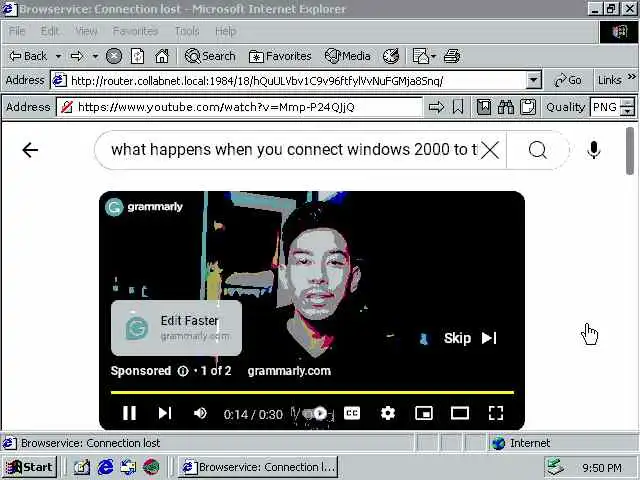Screen dimensions: 640x480
Task: Click the History icon in toolbar
Action: tap(391, 56)
